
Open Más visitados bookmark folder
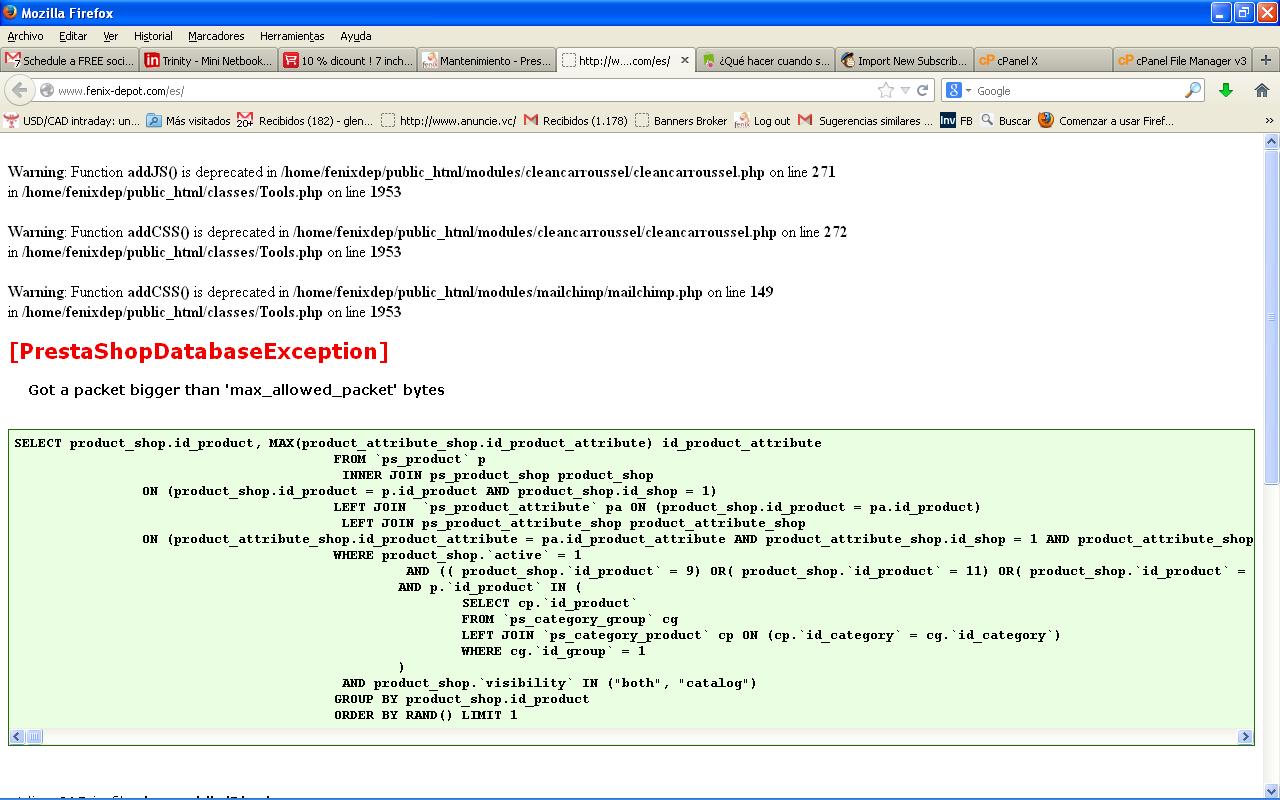tap(188, 121)
